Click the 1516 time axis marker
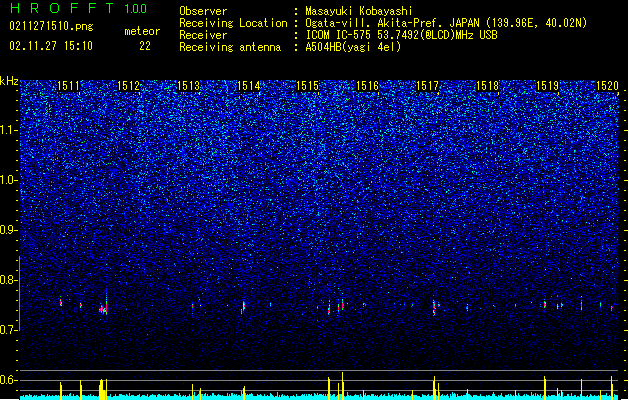Screen dimensions: 629x400 point(367,86)
